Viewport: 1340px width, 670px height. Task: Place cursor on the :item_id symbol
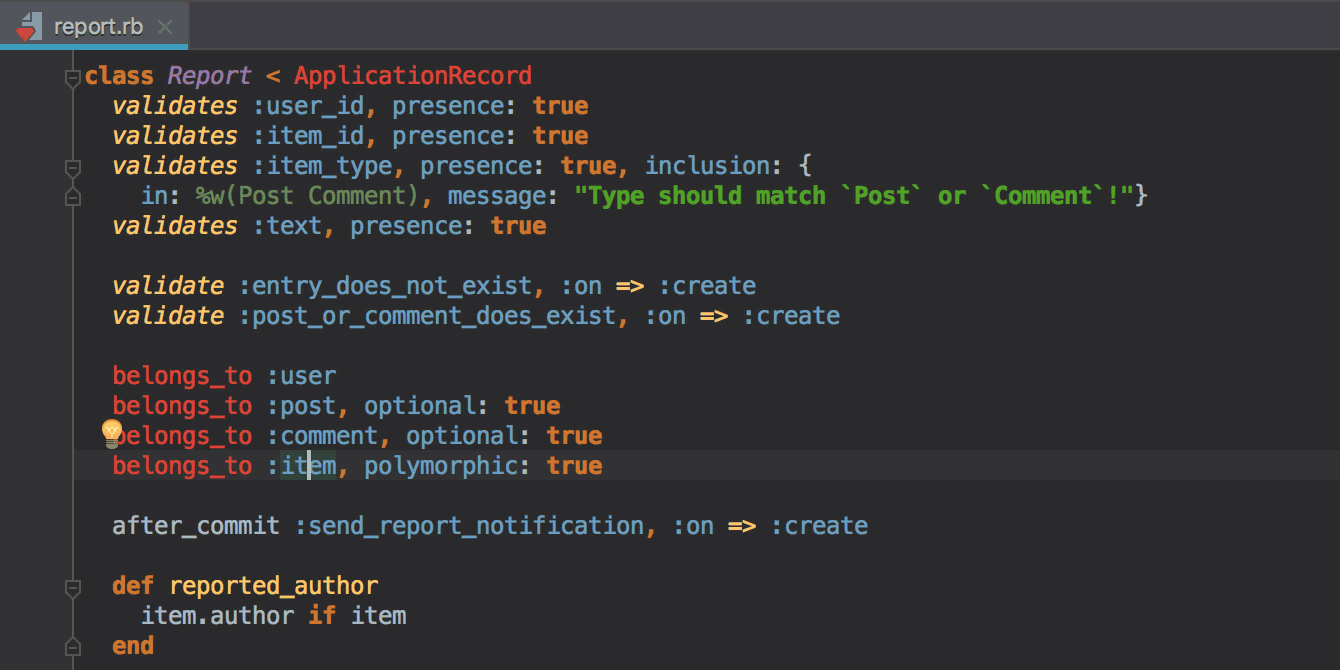308,136
